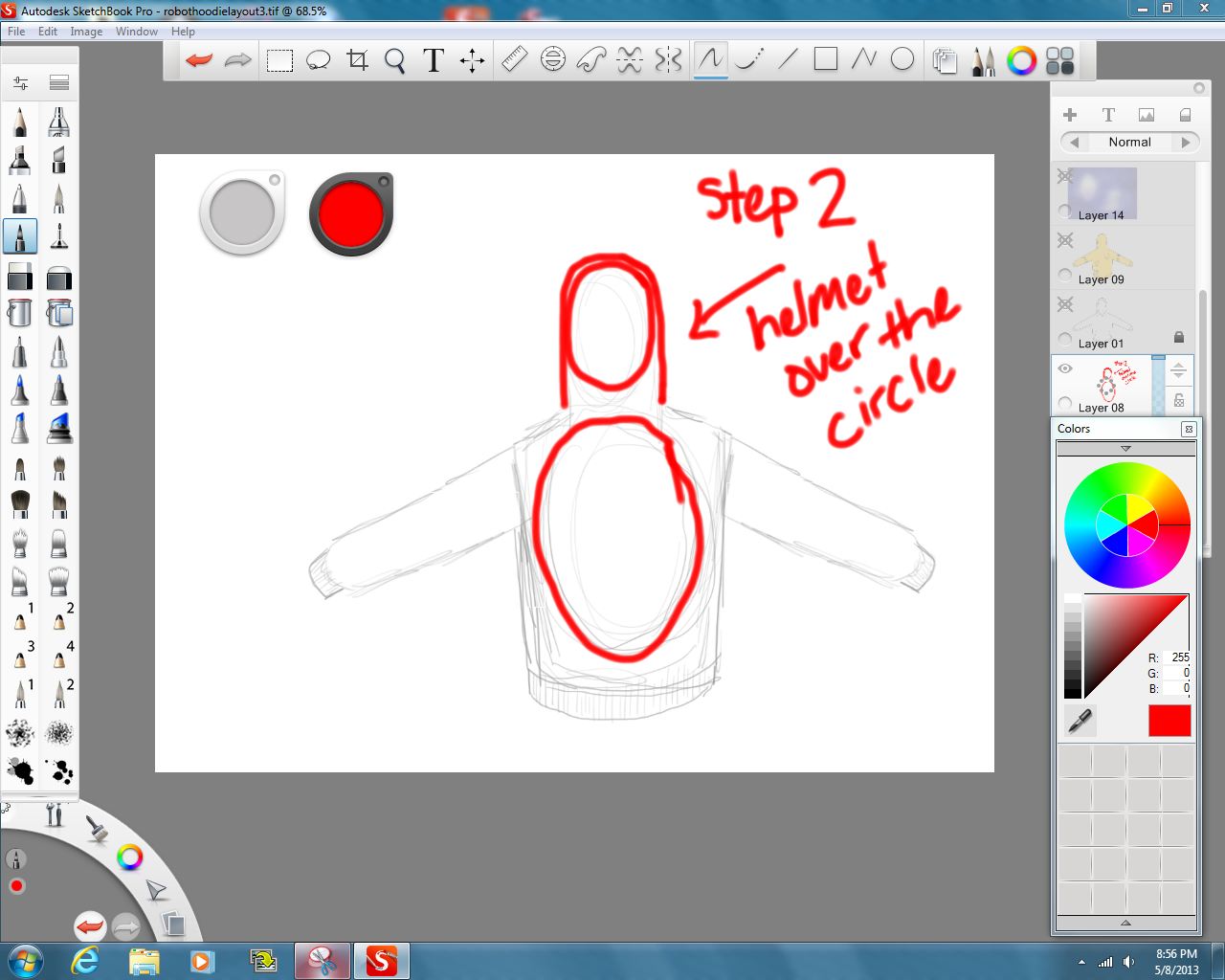The width and height of the screenshot is (1225, 980).
Task: Click Undo arrow in the toolbar
Action: point(197,59)
